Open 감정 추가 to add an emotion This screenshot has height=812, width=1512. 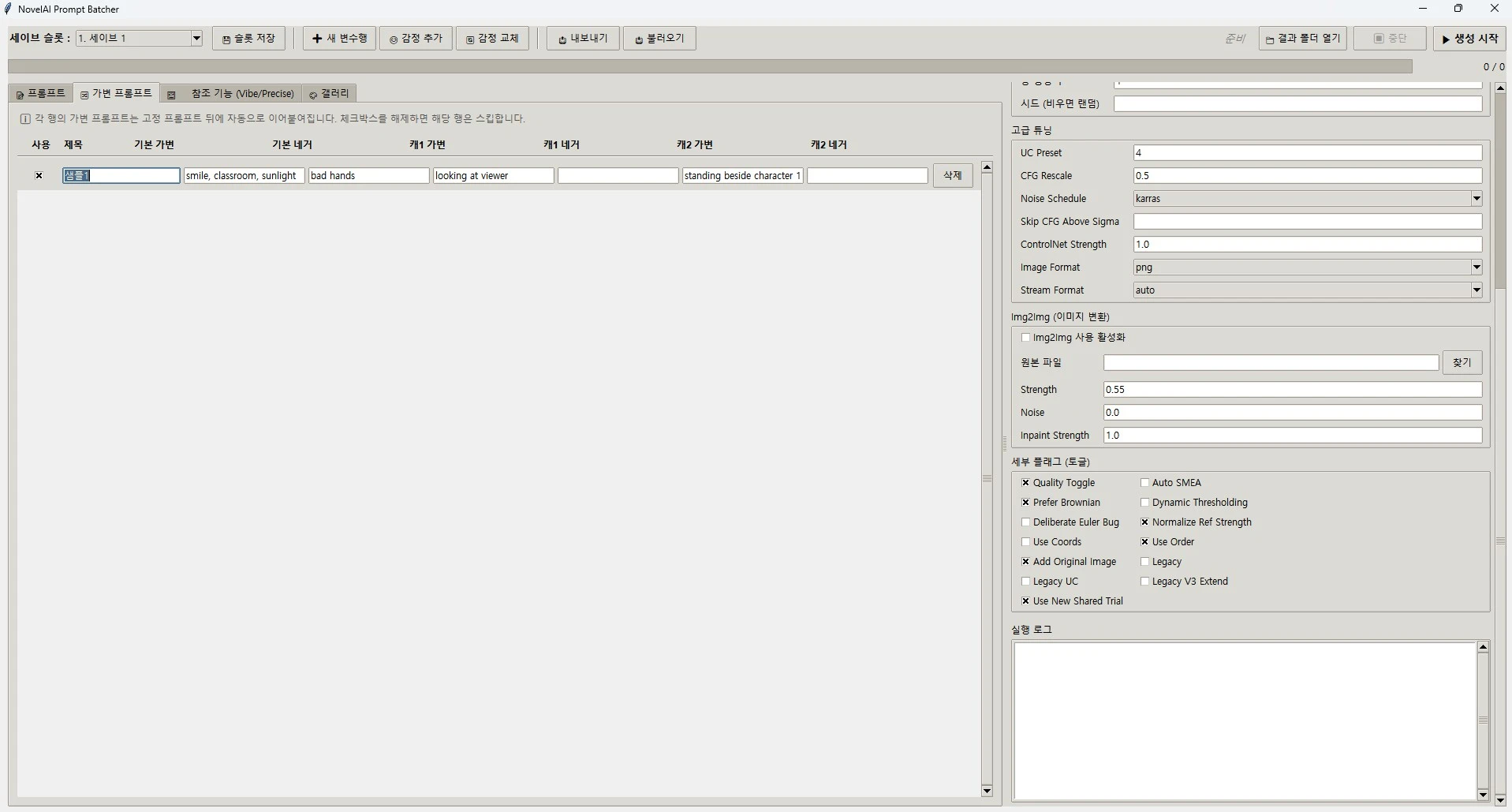point(416,38)
